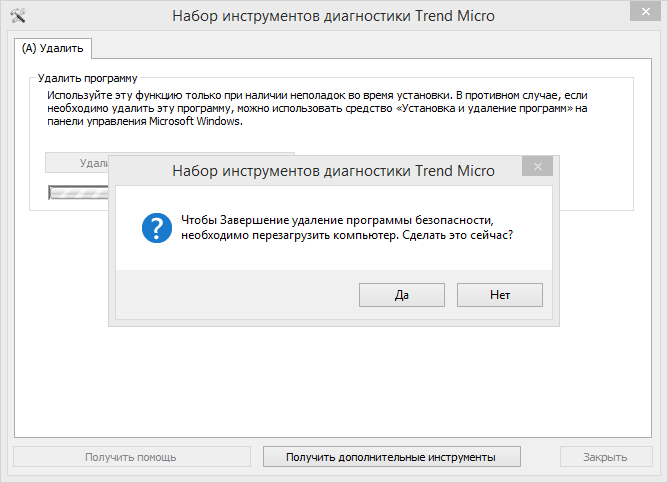Click the Получить помощь button

click(x=131, y=457)
